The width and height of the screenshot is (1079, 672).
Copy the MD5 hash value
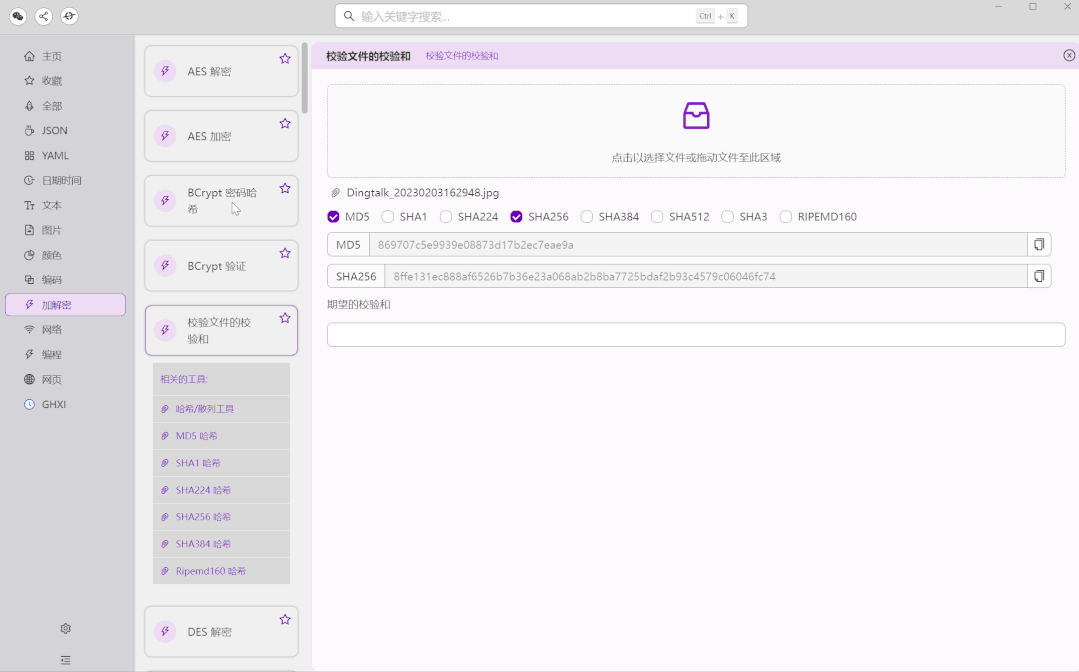[x=1039, y=244]
